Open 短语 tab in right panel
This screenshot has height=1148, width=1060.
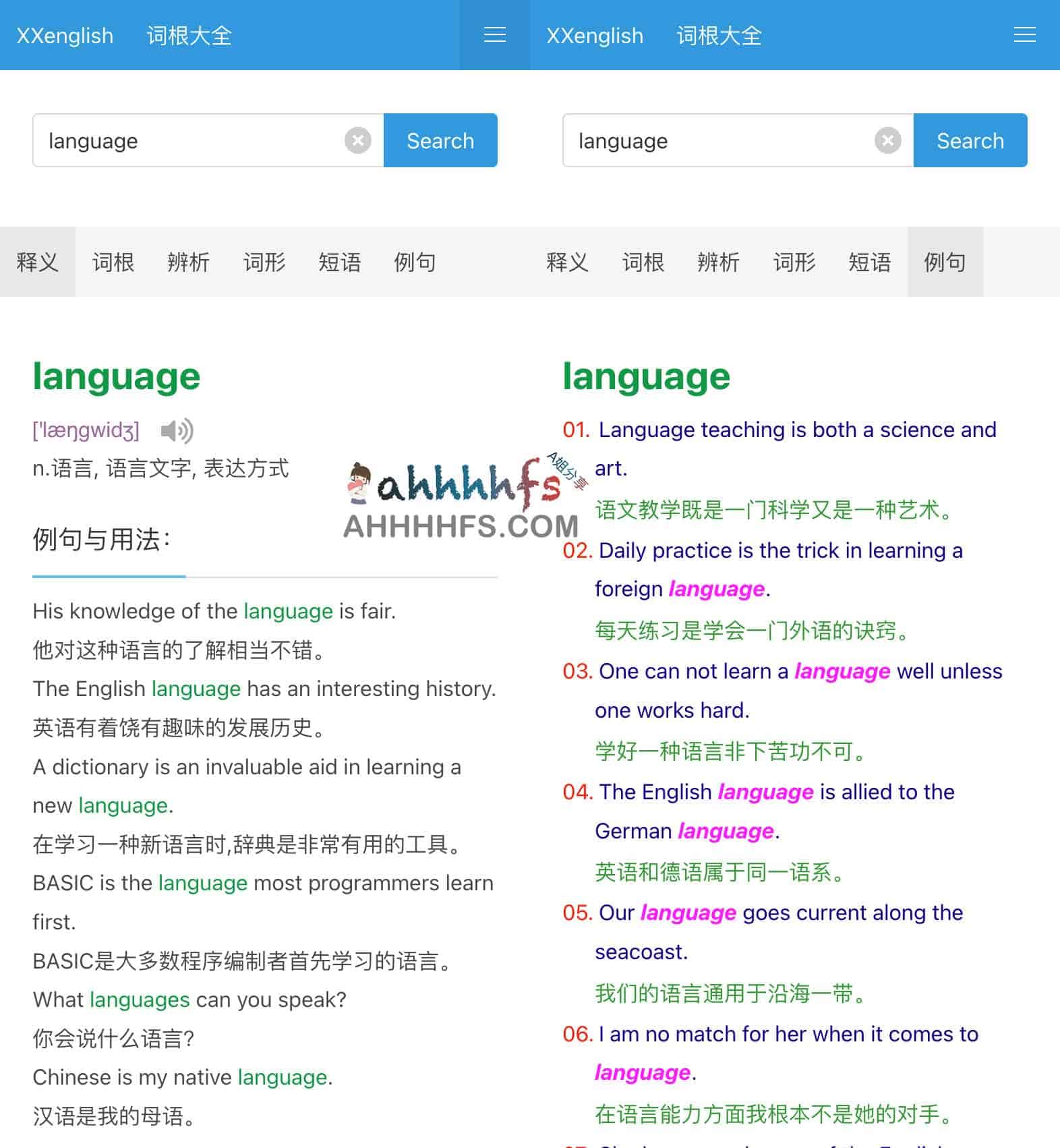point(870,262)
